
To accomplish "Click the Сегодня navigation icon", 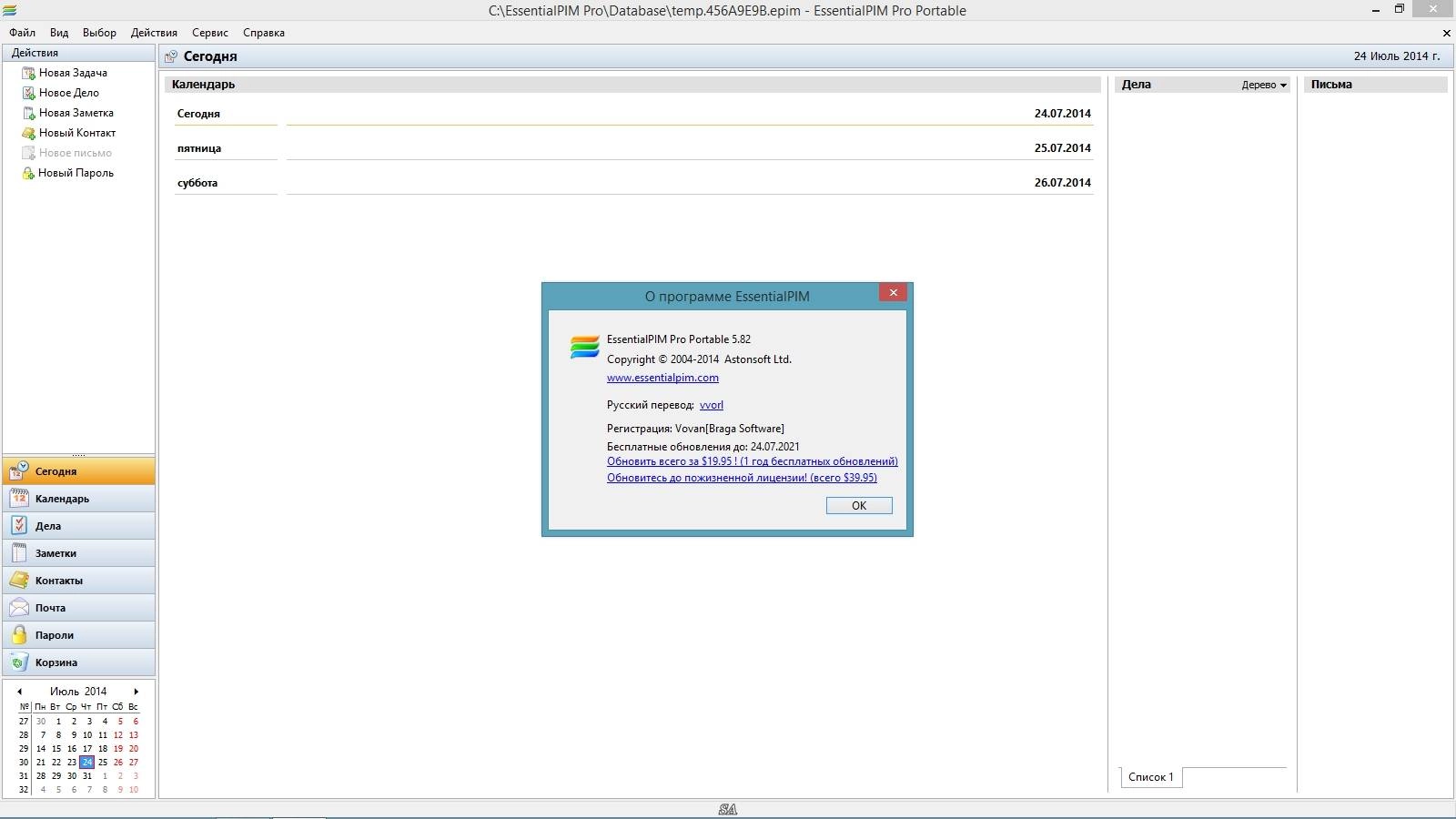I will coord(19,470).
